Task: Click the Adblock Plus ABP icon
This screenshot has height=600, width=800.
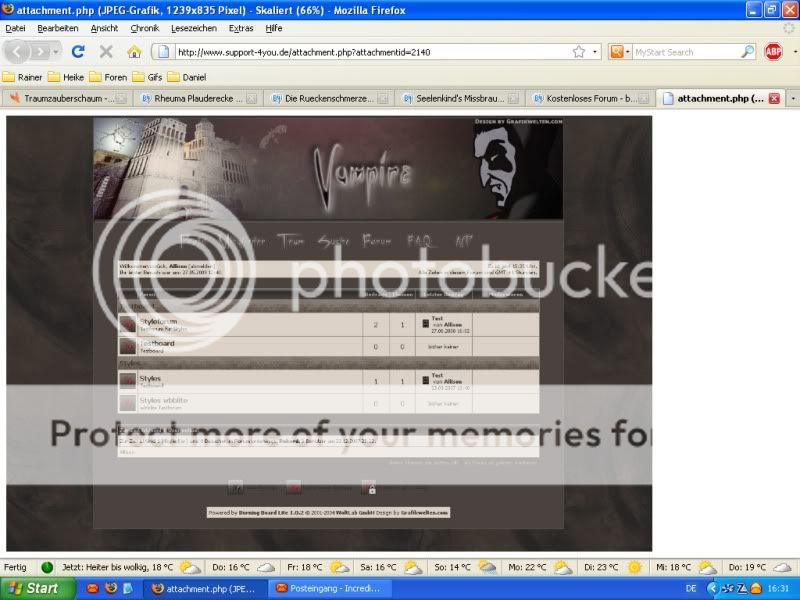Action: point(773,52)
